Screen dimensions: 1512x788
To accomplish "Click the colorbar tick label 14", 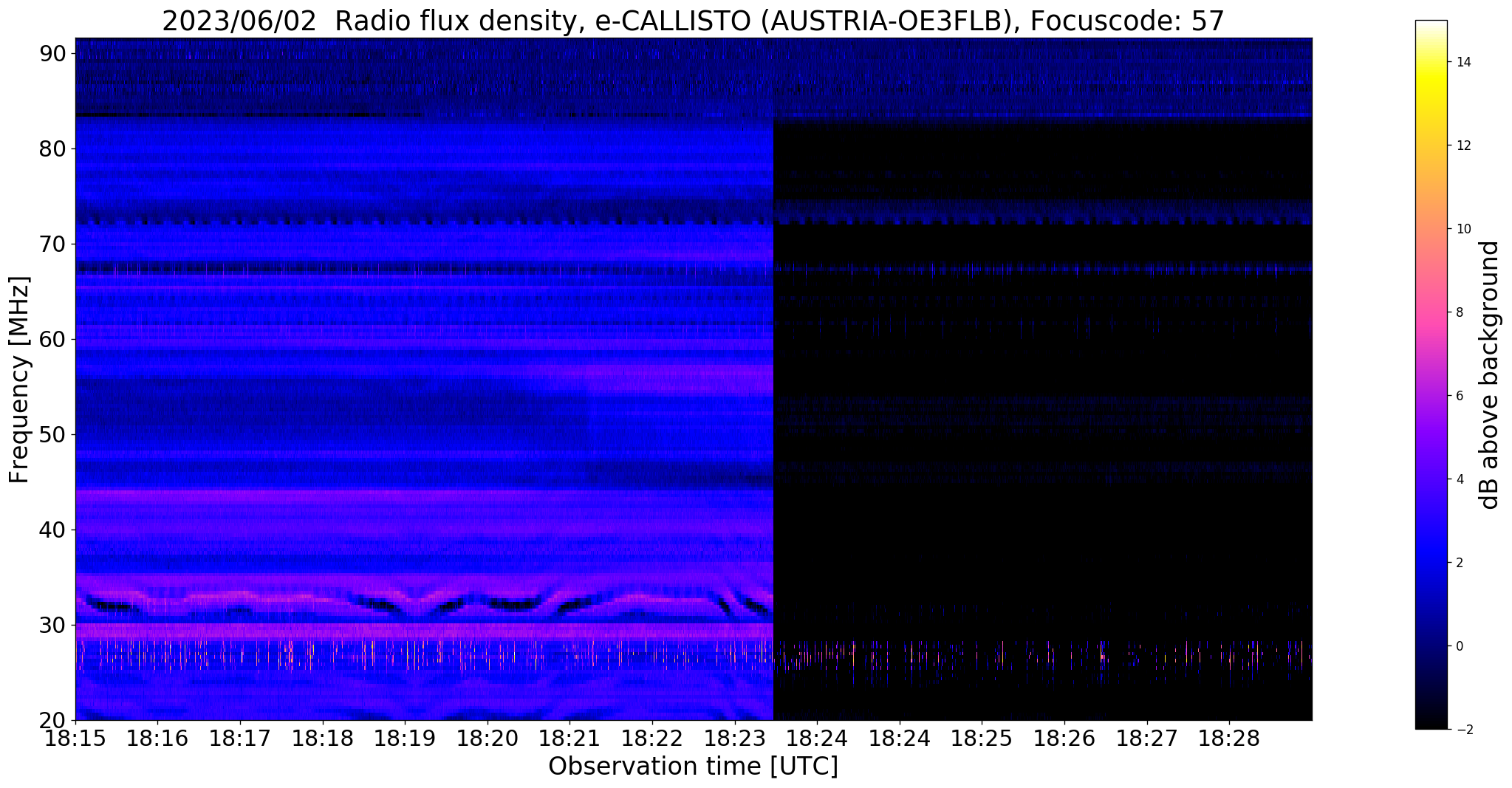I will point(1462,62).
